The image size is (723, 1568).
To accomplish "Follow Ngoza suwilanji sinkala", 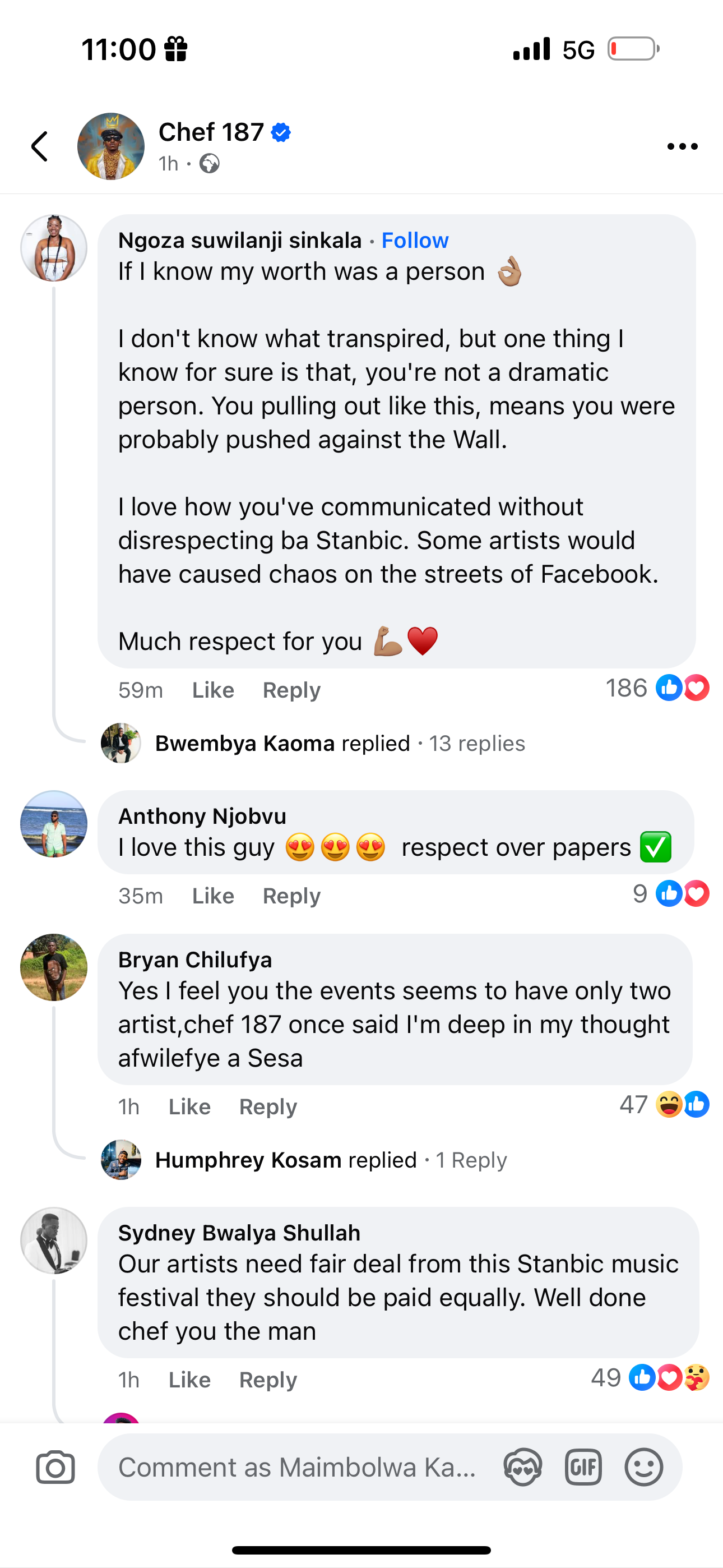I will (415, 241).
